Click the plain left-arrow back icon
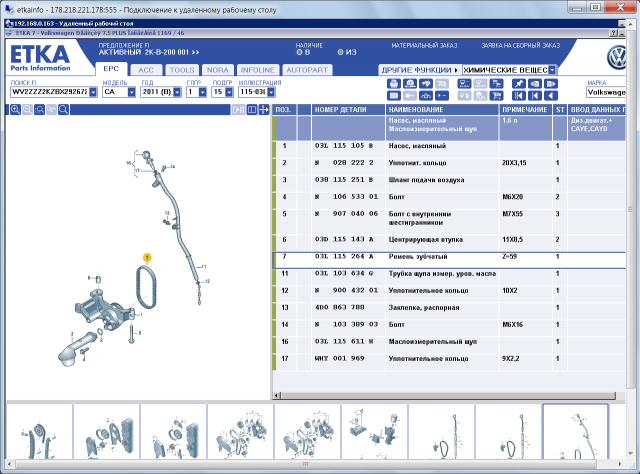 pos(551,96)
